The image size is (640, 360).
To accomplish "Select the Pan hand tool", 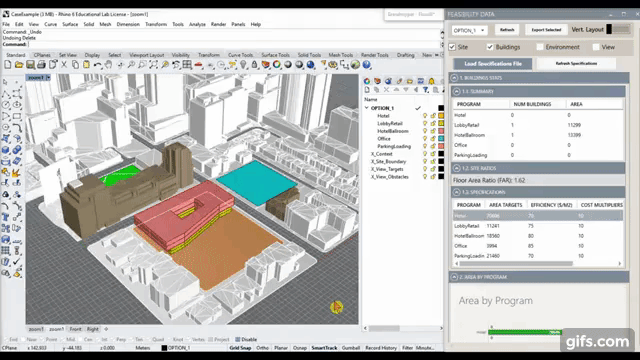I will point(109,64).
